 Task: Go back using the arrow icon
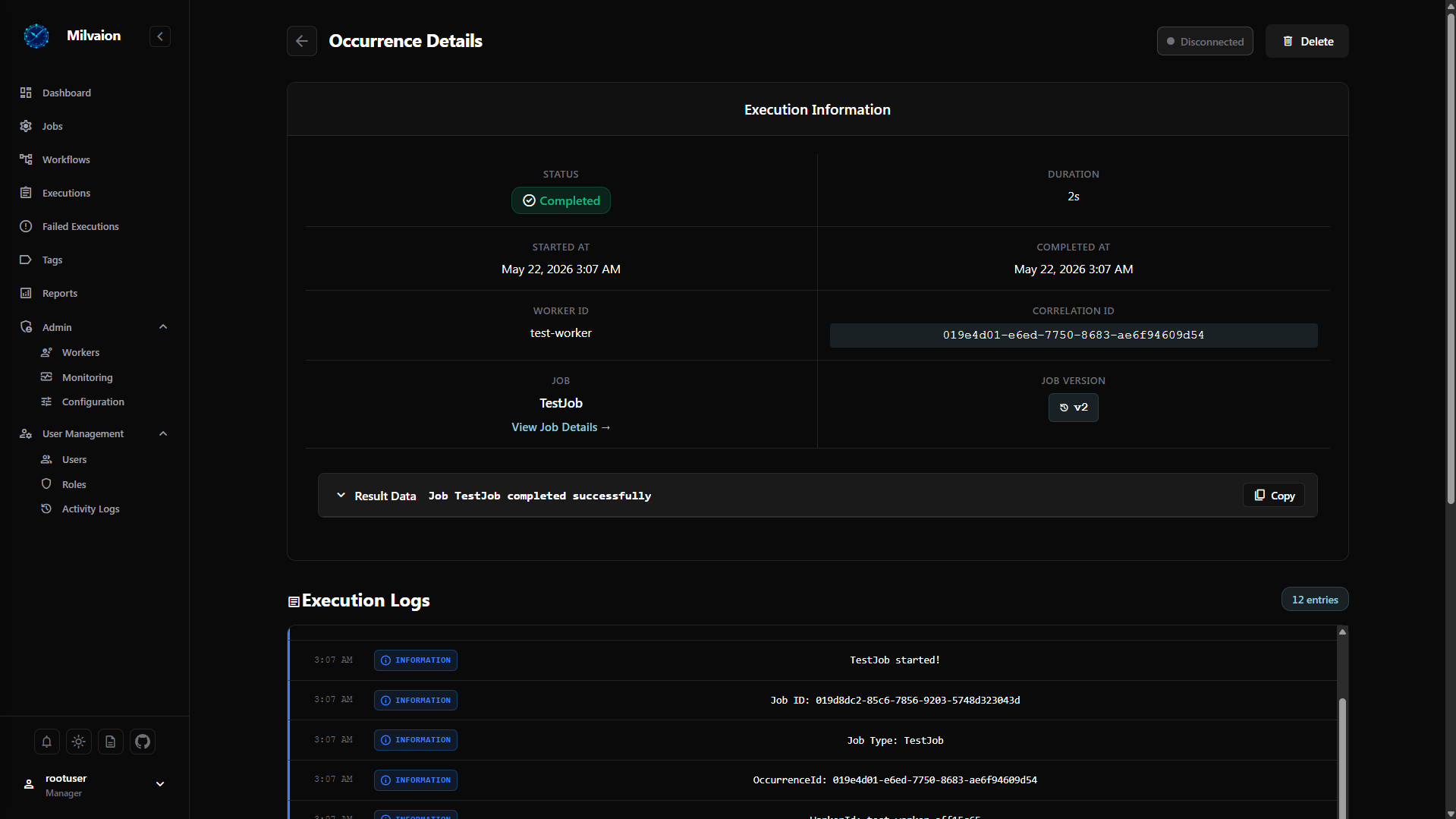pos(302,41)
